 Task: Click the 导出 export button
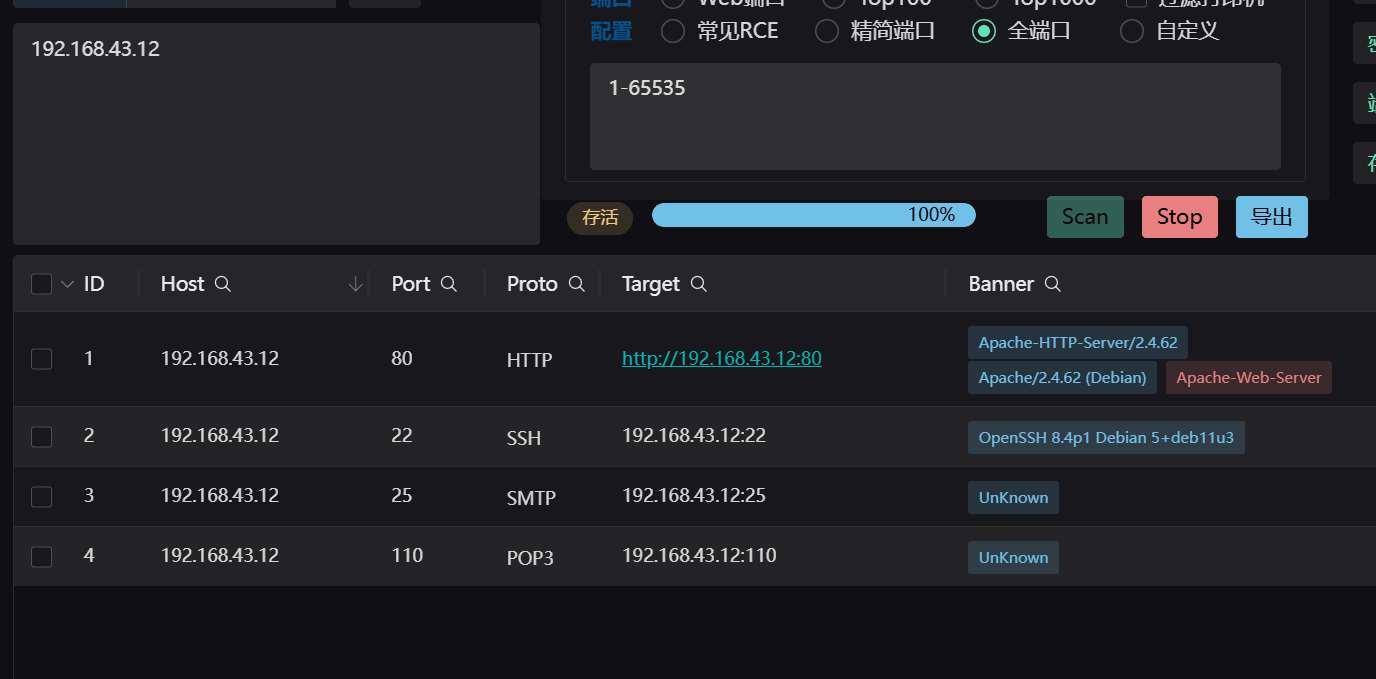1272,217
